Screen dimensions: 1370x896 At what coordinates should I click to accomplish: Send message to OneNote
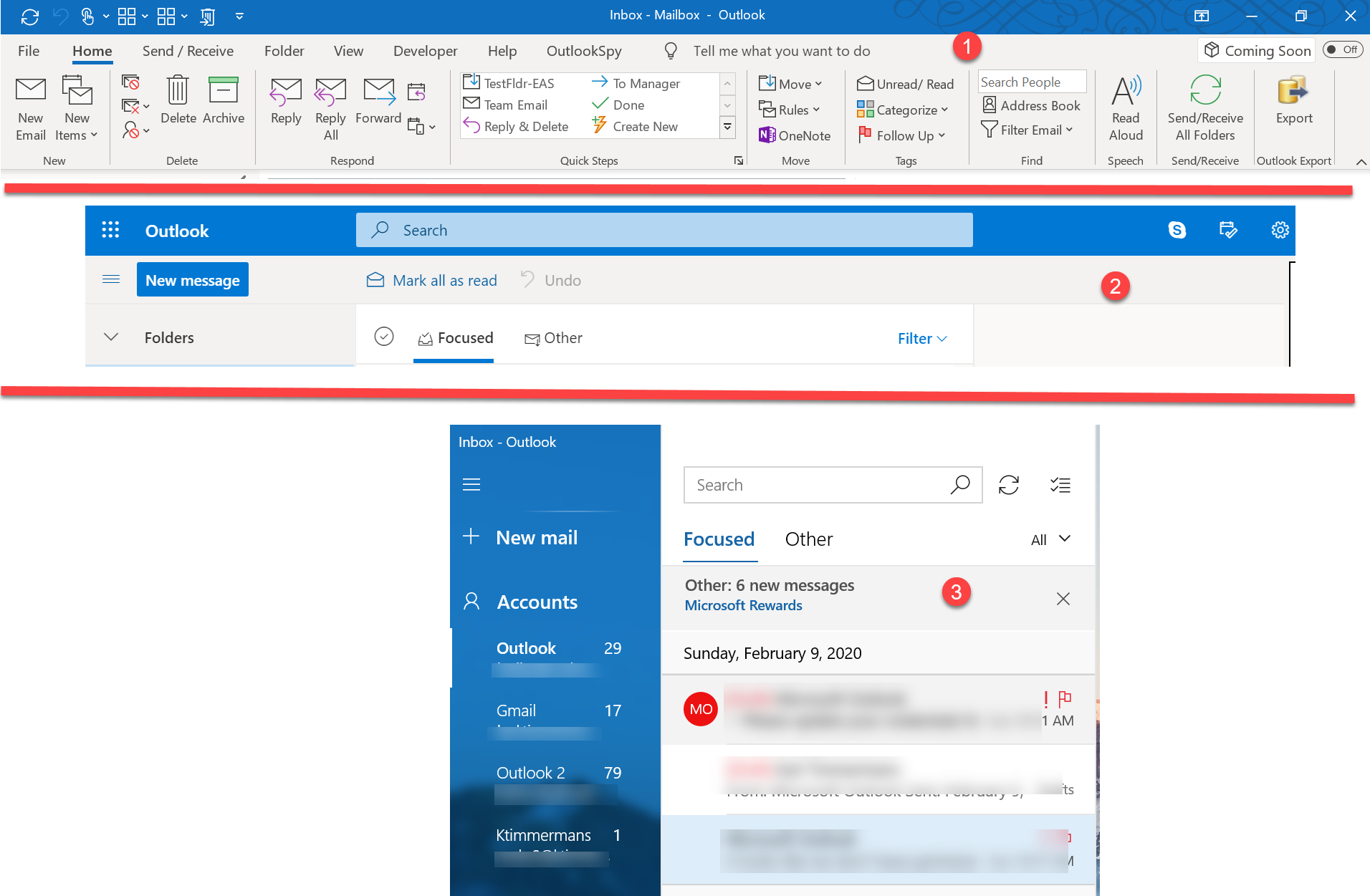[795, 135]
